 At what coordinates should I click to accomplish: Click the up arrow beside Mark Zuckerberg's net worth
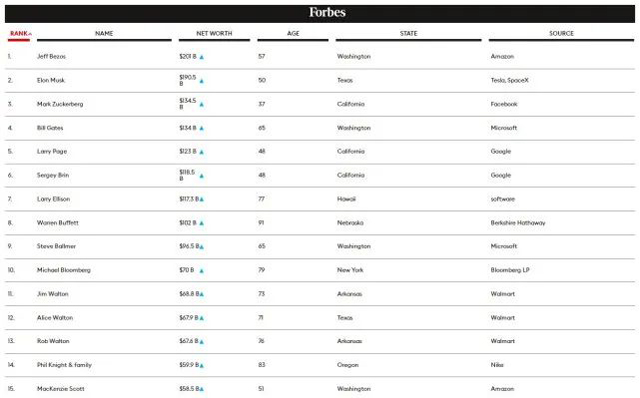coord(202,105)
